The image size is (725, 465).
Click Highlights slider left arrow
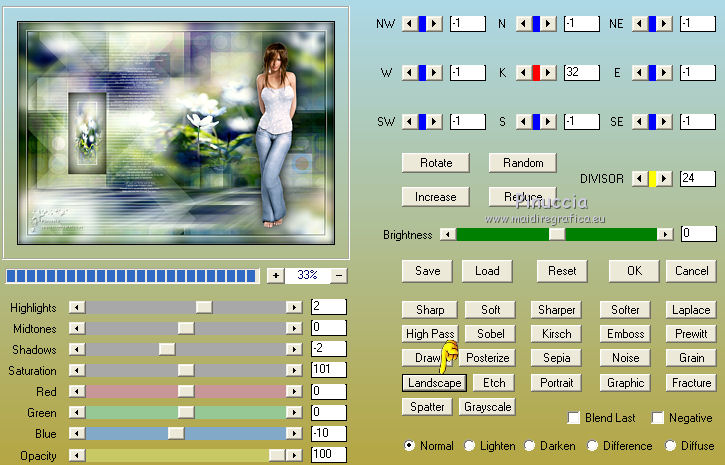pyautogui.click(x=77, y=307)
